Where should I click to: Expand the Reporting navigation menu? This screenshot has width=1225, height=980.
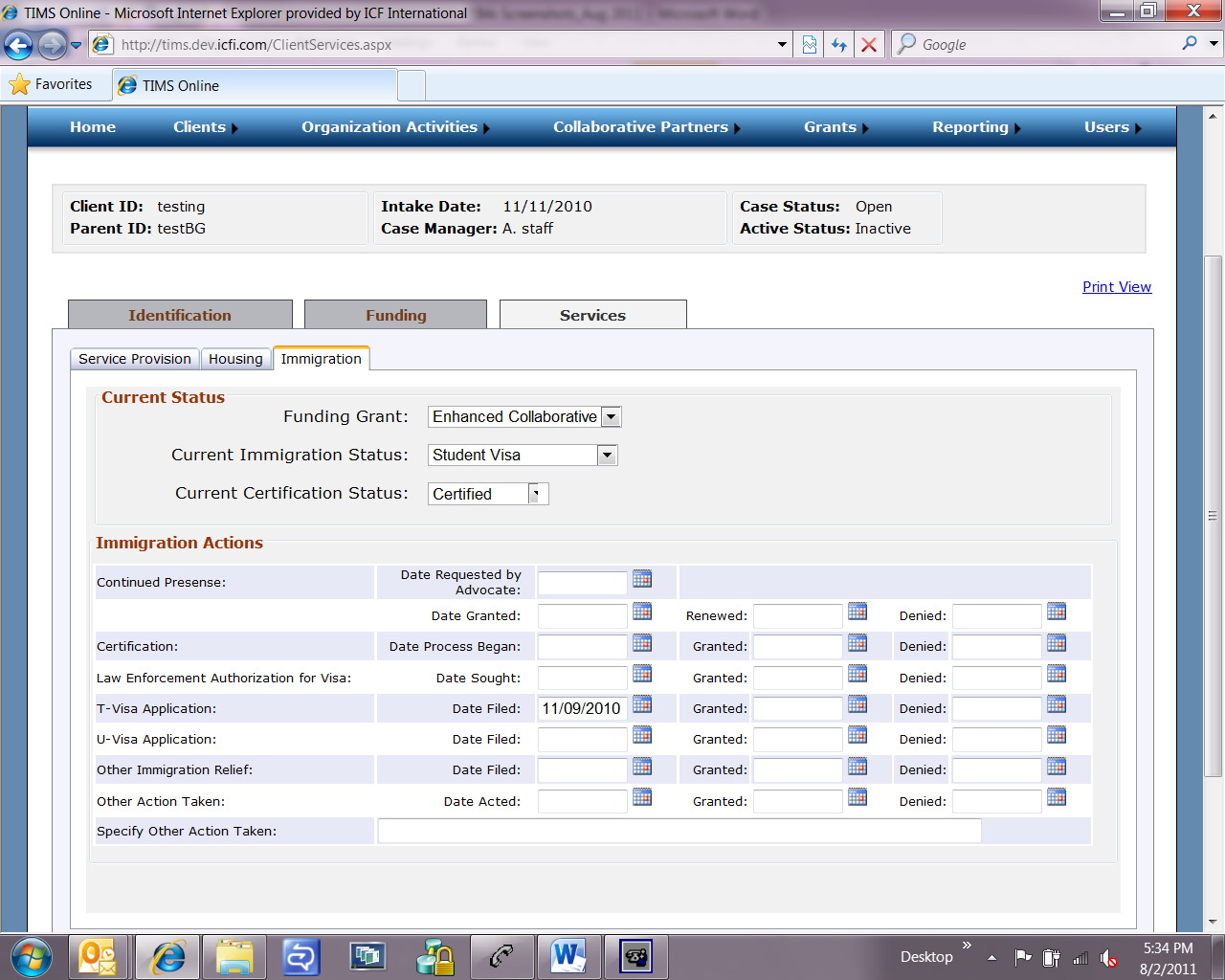(x=977, y=127)
